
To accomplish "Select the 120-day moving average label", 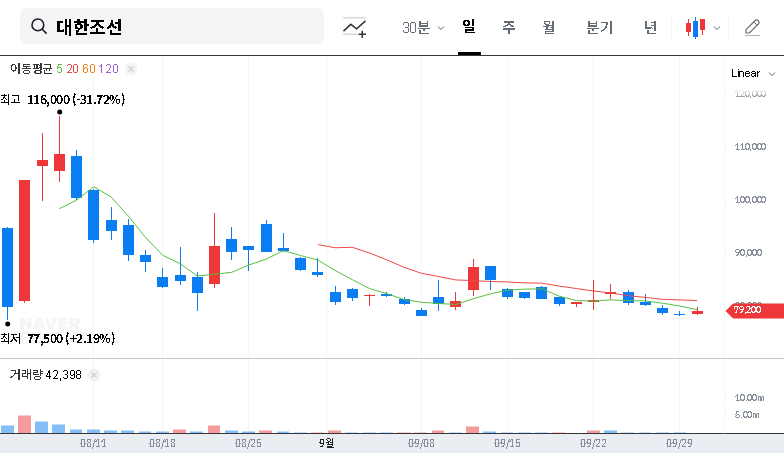I will point(108,69).
